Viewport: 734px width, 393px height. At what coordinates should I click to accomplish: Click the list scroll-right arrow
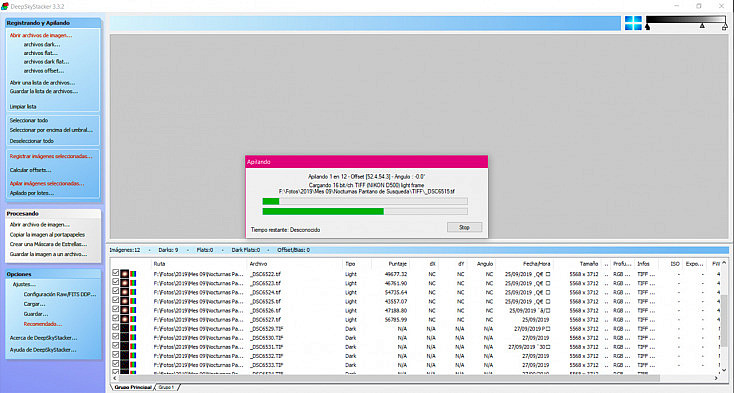(x=716, y=378)
